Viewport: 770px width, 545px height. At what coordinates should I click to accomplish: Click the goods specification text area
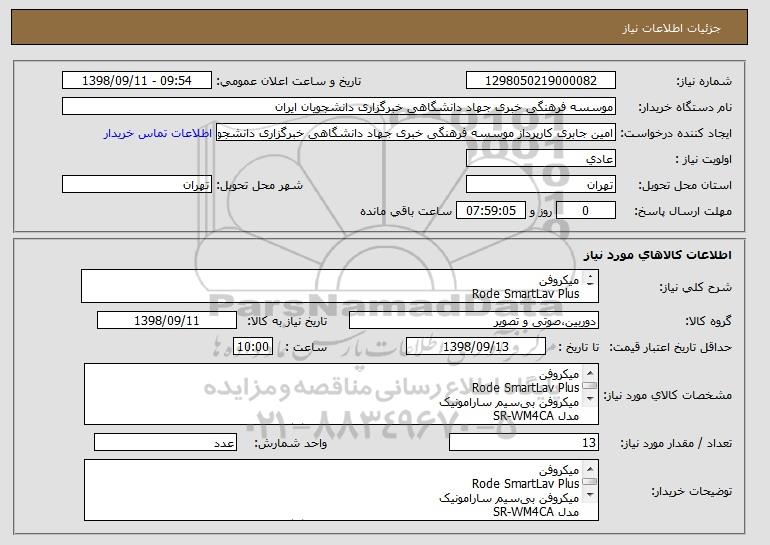pyautogui.click(x=341, y=394)
